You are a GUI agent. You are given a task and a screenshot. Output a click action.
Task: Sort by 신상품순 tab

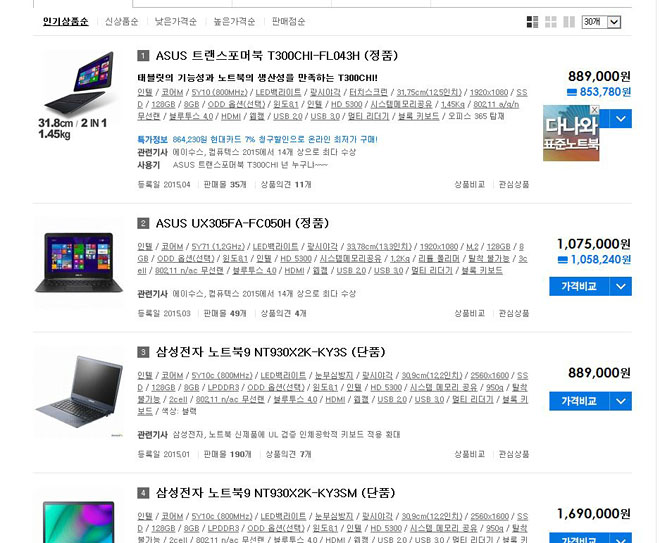(x=122, y=21)
